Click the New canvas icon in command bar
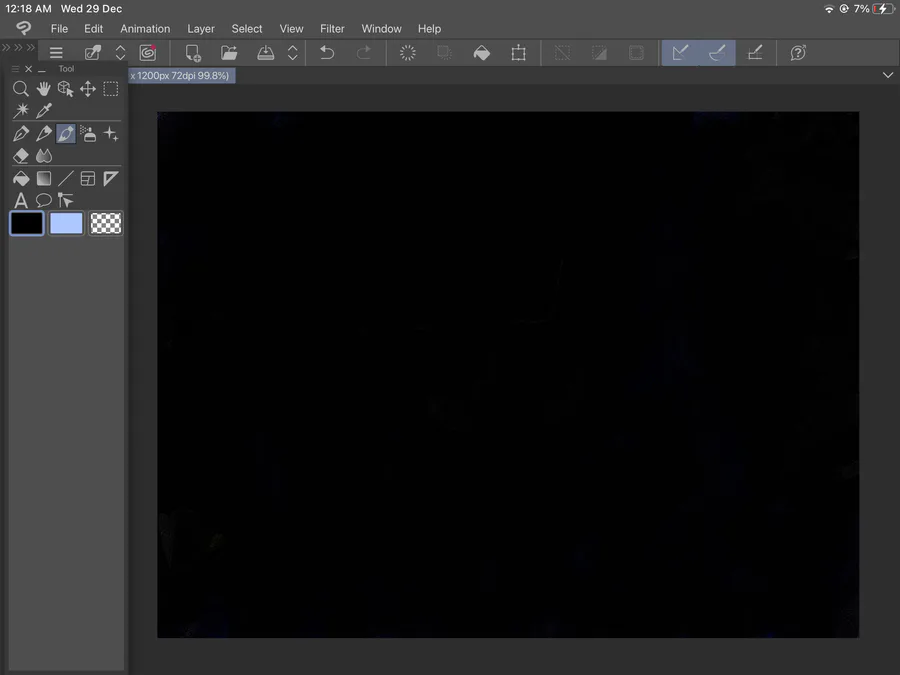The width and height of the screenshot is (900, 675). [193, 53]
